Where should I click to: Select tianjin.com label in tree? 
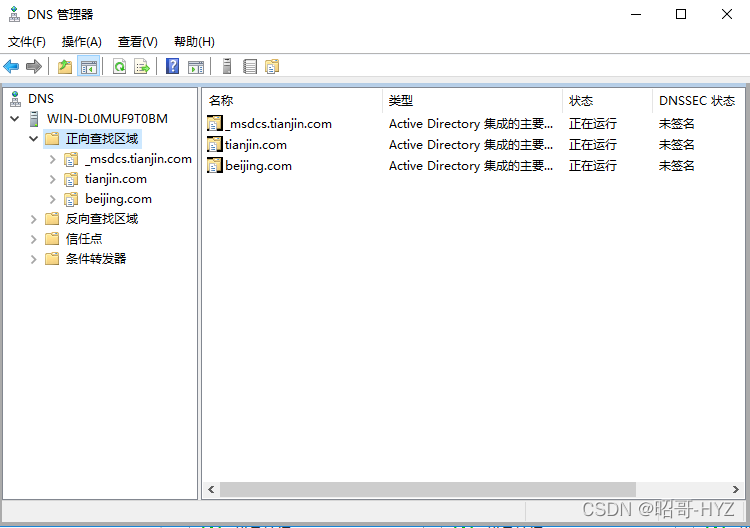(116, 179)
